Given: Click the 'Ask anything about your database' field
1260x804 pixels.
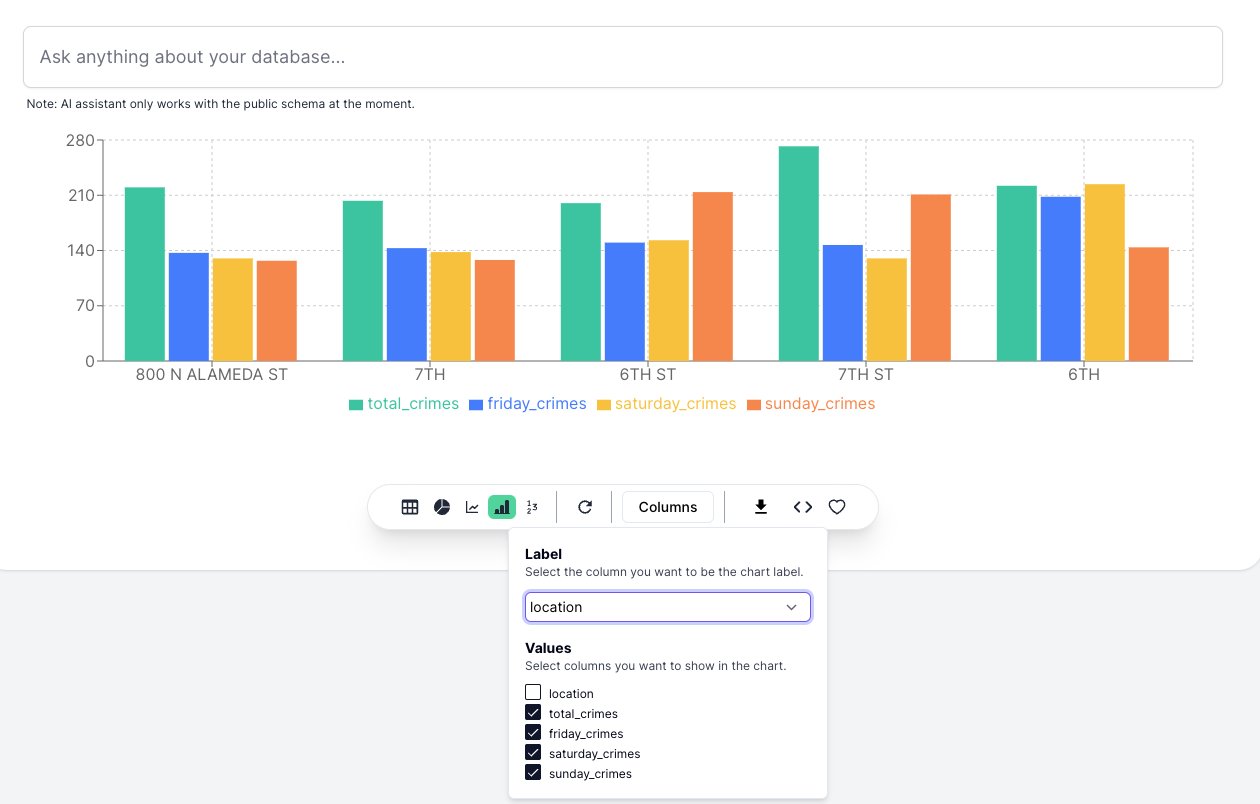Looking at the screenshot, I should (622, 57).
